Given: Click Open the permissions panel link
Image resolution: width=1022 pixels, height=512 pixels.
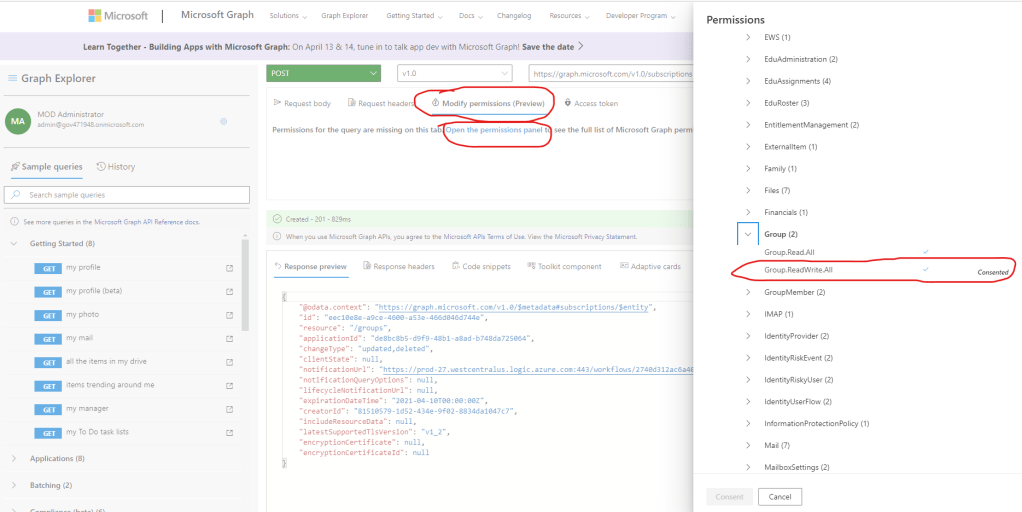Looking at the screenshot, I should point(494,130).
